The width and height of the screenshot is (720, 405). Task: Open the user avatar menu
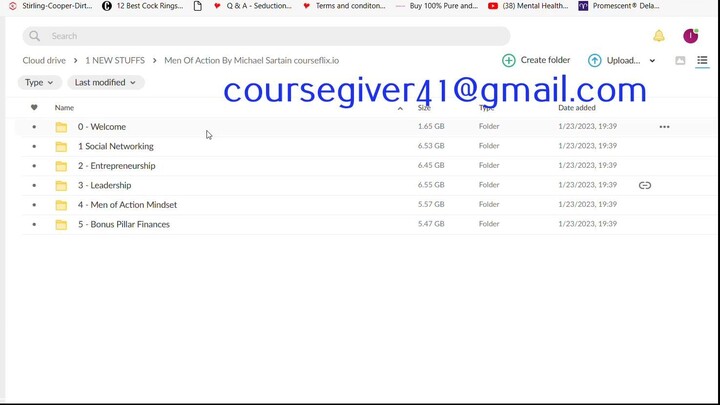point(690,36)
